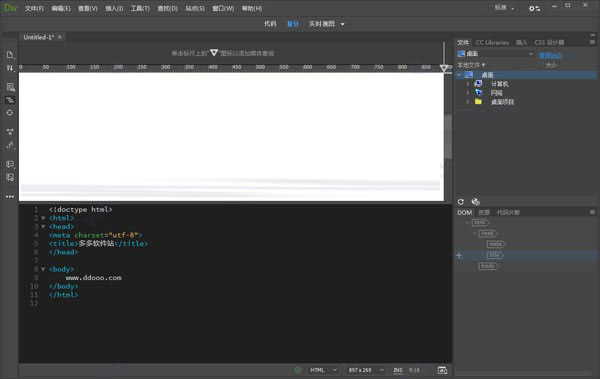Image resolution: width=600 pixels, height=379 pixels.
Task: Open the 查看(V) menu
Action: (88, 8)
